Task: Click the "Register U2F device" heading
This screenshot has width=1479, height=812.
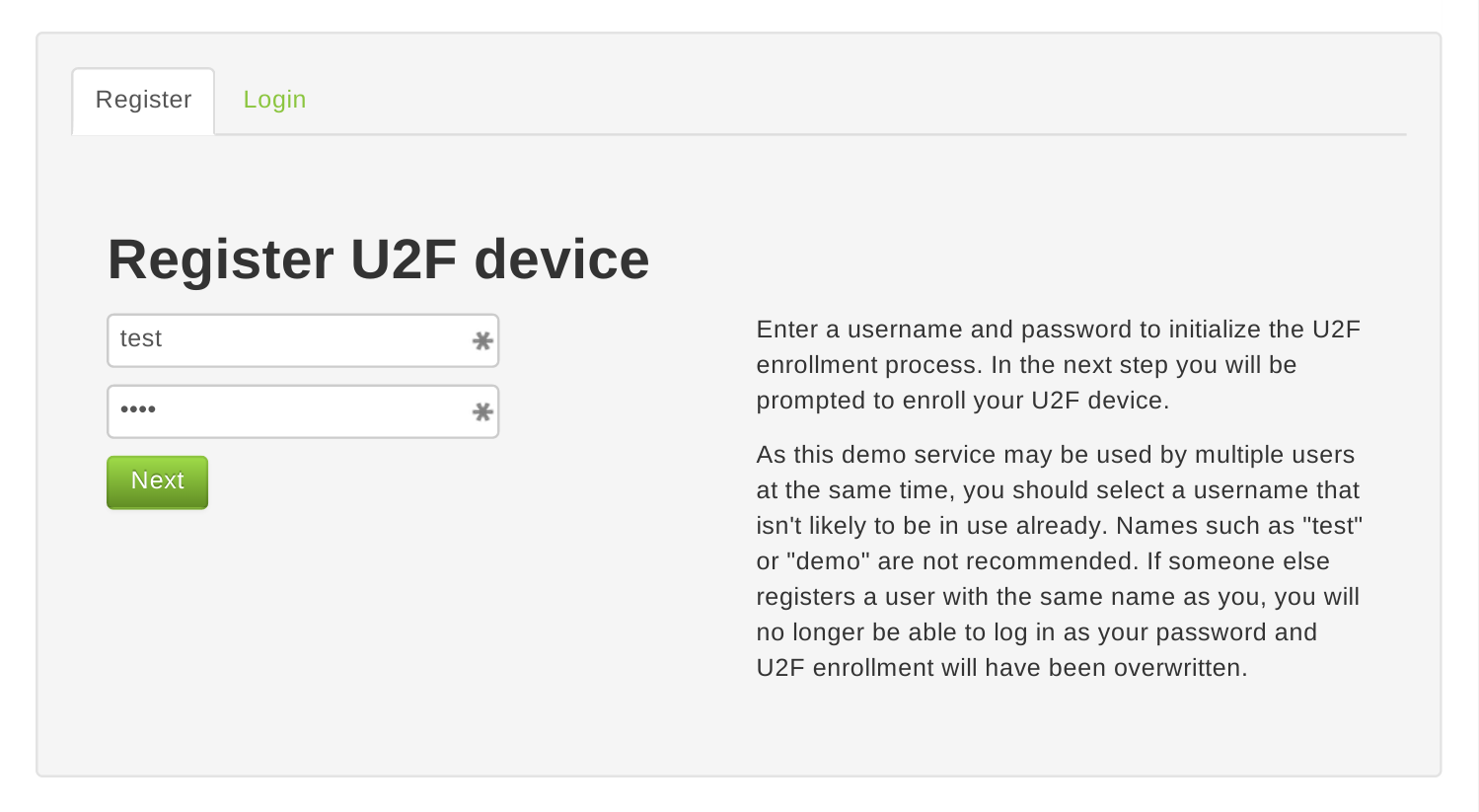Action: (x=378, y=259)
